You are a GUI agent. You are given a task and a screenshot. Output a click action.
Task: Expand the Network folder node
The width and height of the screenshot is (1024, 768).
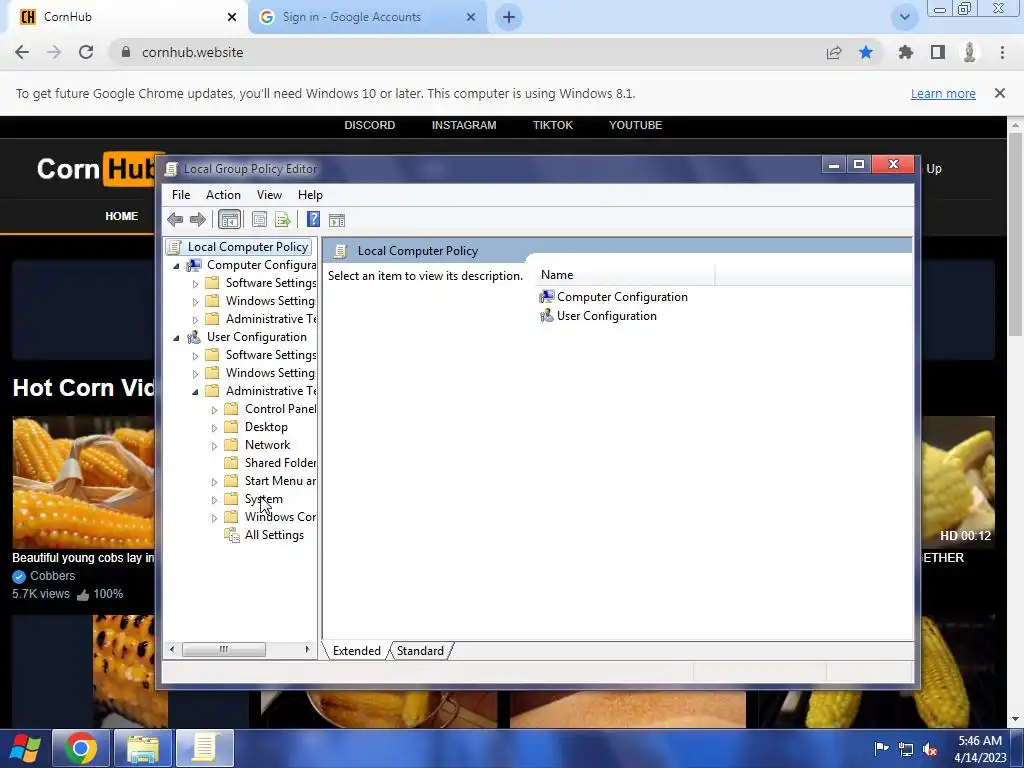(214, 446)
